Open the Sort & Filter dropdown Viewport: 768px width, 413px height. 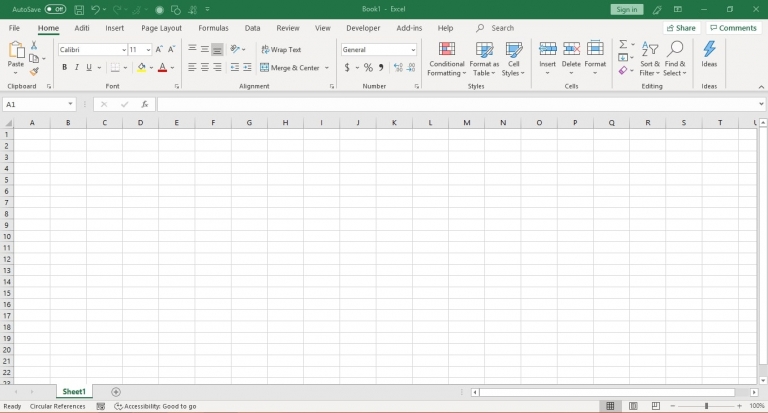(x=649, y=59)
